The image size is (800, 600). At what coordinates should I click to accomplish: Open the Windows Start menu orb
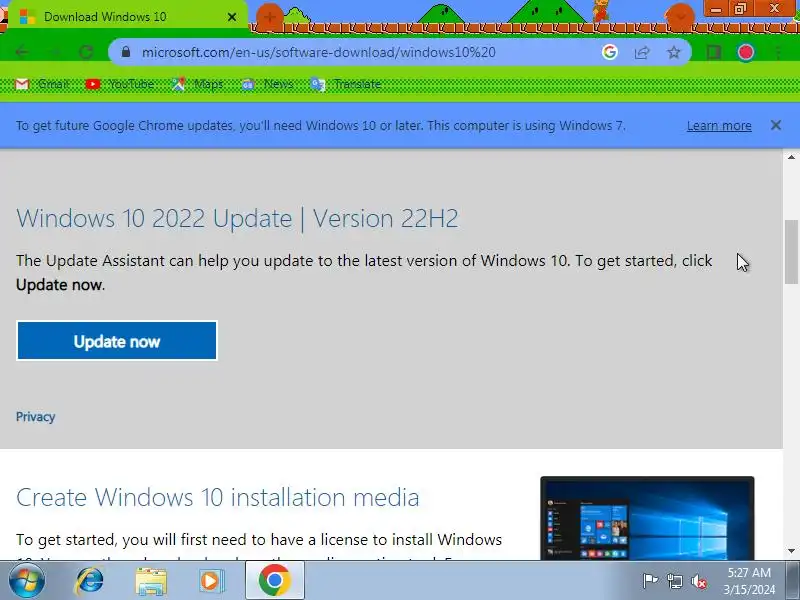point(27,580)
